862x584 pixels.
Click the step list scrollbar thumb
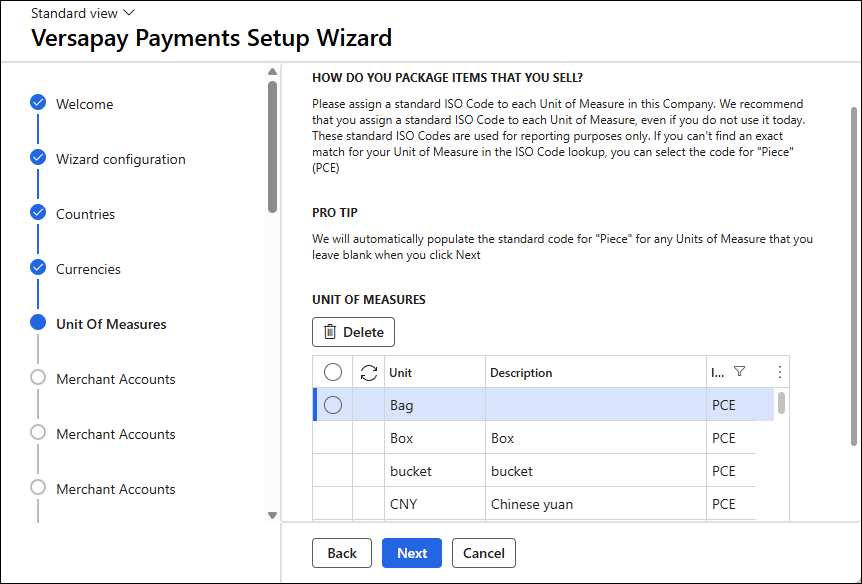click(272, 147)
